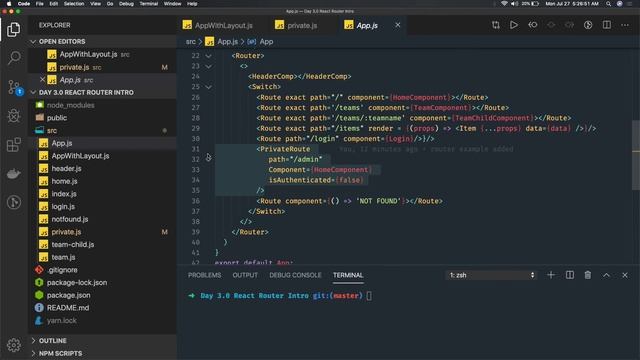Click the compare changes icon in editor toolbar

pyautogui.click(x=496, y=25)
